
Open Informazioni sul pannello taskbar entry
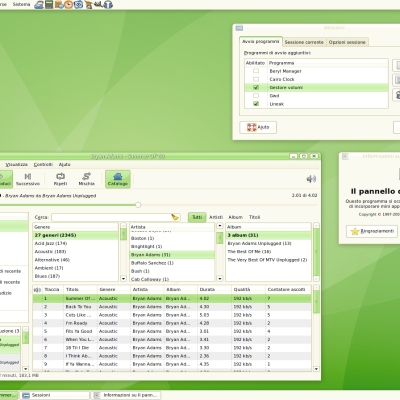(127, 395)
